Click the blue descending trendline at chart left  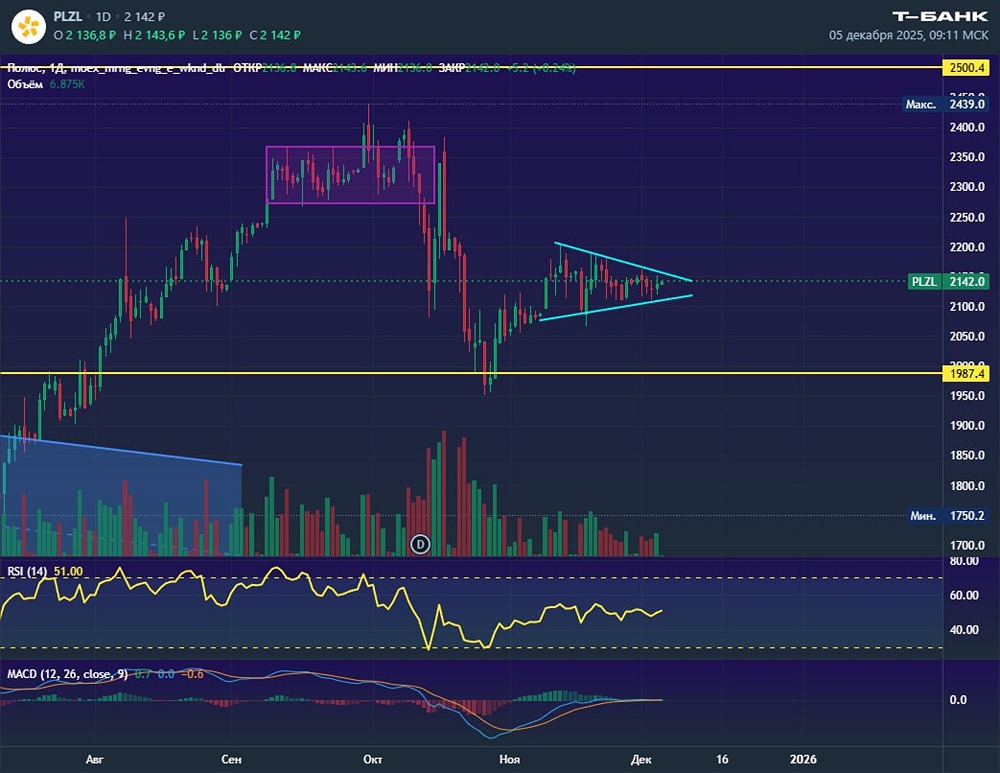click(121, 450)
